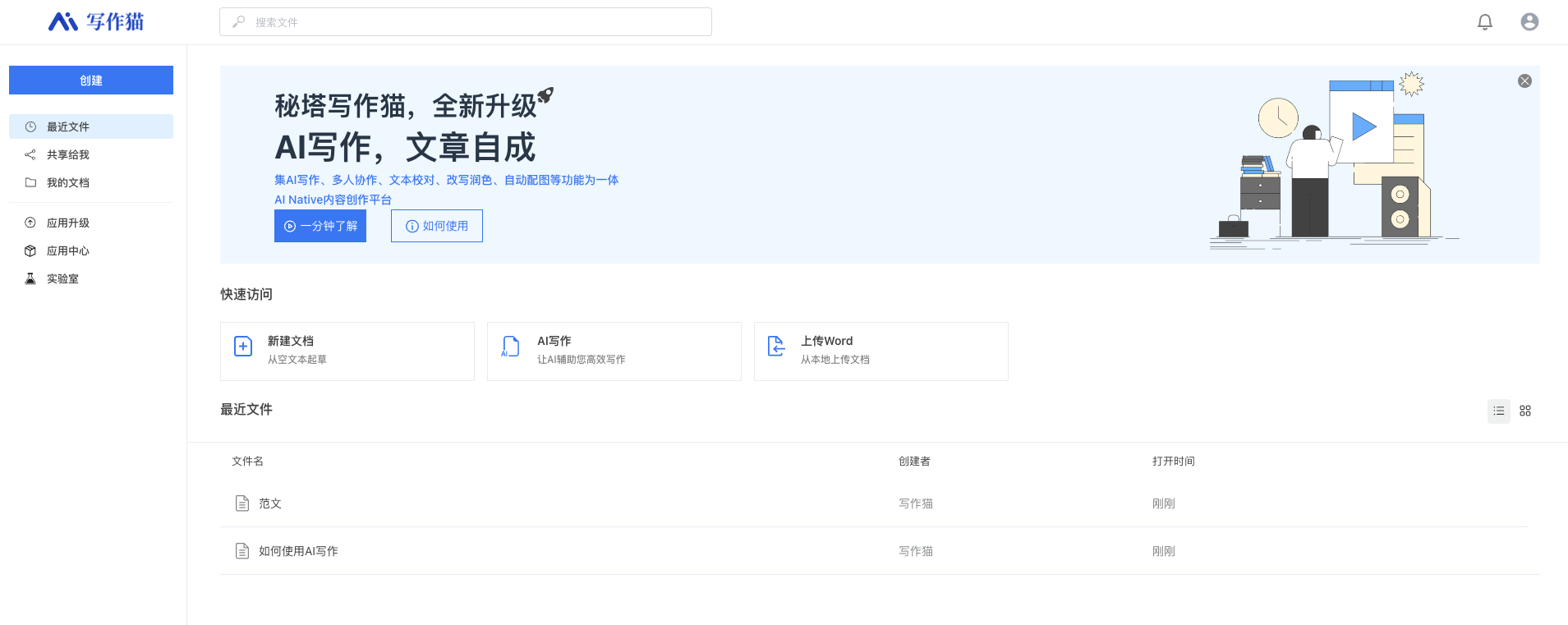Click the 新建文档 quick access card
Image resolution: width=1568 pixels, height=625 pixels.
[x=347, y=352]
